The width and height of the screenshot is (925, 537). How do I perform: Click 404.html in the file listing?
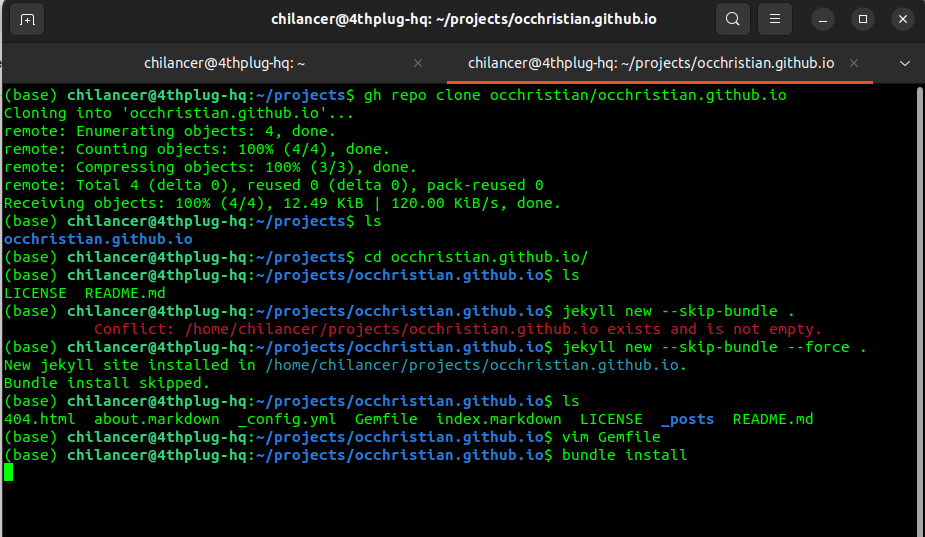(x=40, y=419)
